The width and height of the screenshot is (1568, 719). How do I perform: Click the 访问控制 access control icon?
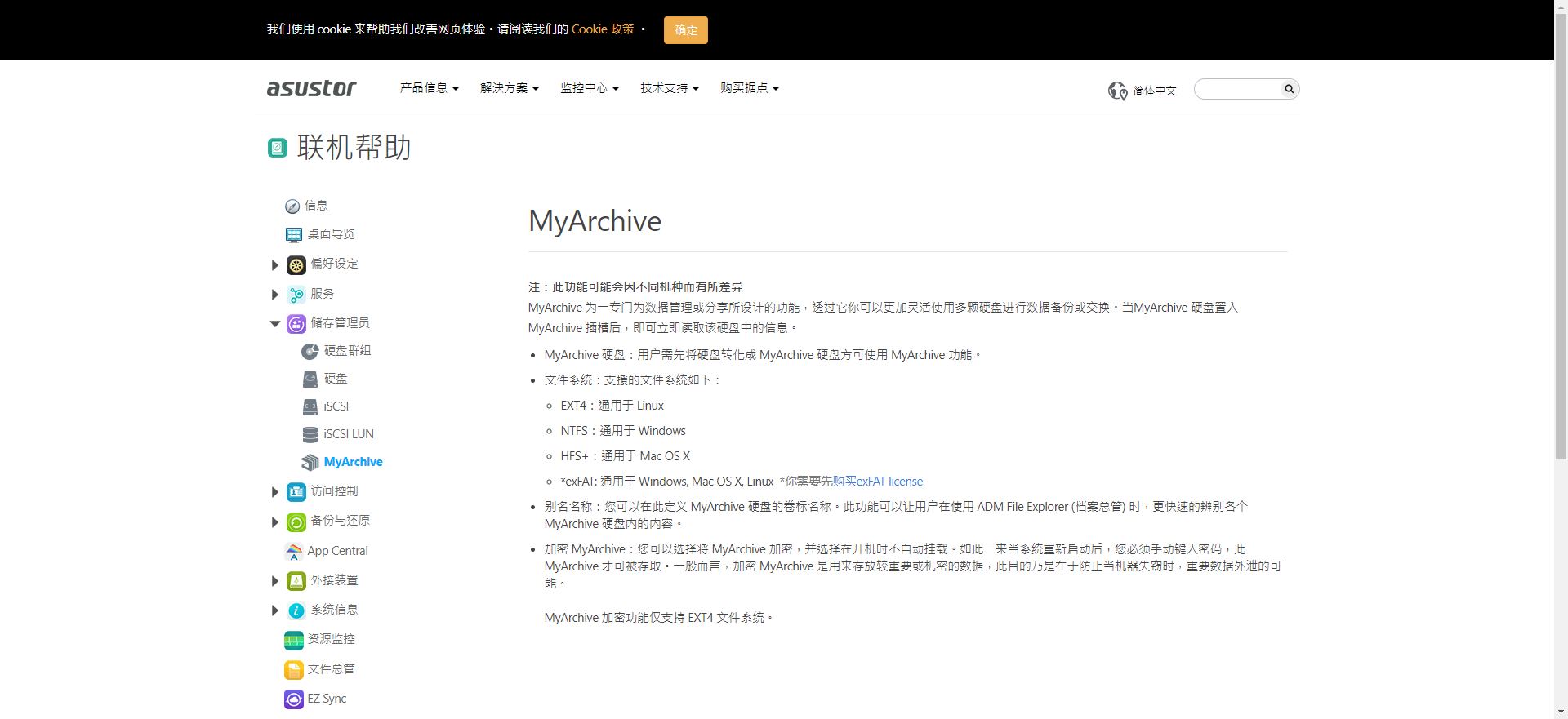[x=296, y=492]
